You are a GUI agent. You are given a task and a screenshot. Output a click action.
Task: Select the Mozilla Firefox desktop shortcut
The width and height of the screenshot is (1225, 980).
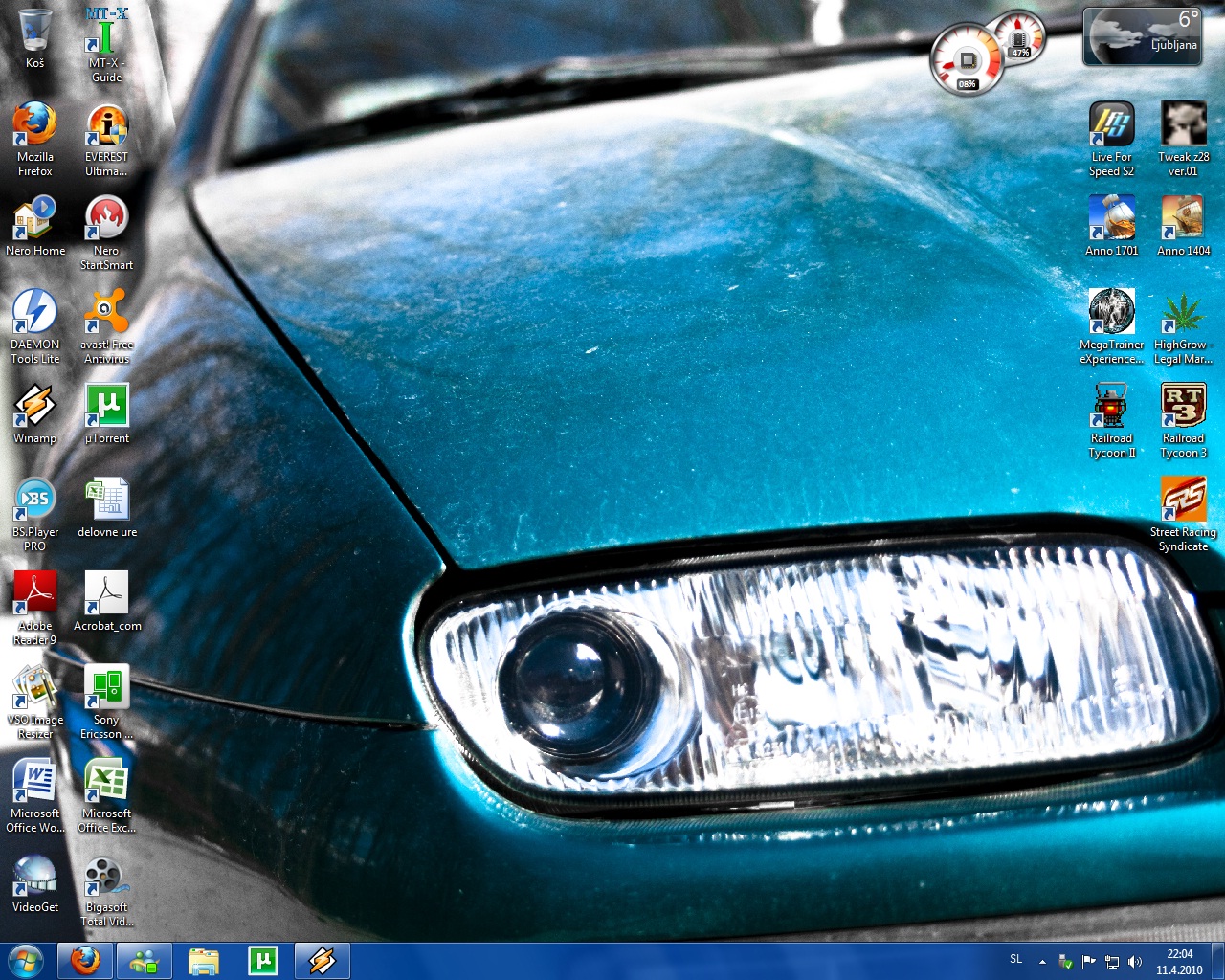click(x=35, y=140)
